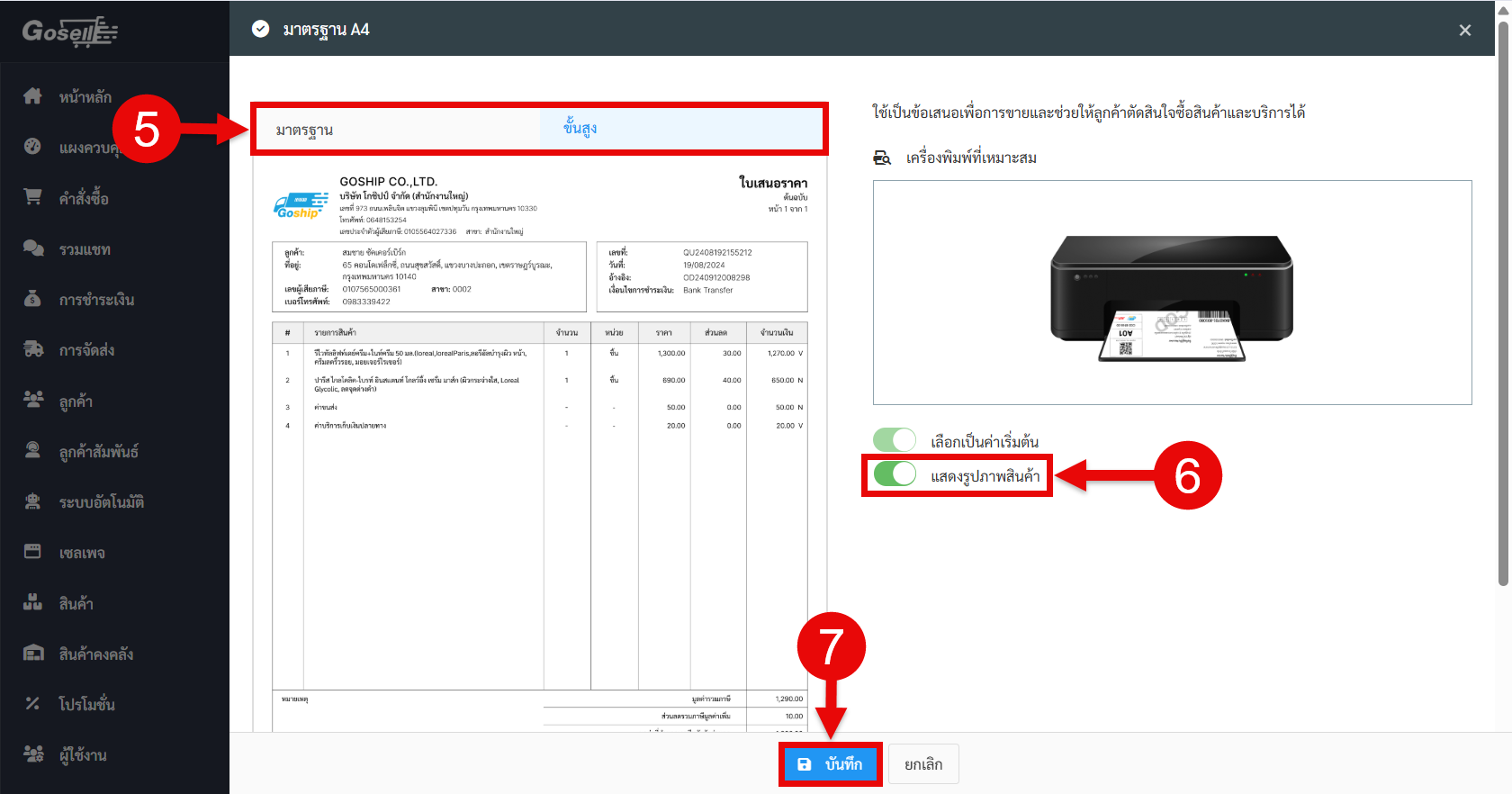Screen dimensions: 1512x794
Task: Click the page window icon for เซลเพจ
Action: pos(32,551)
